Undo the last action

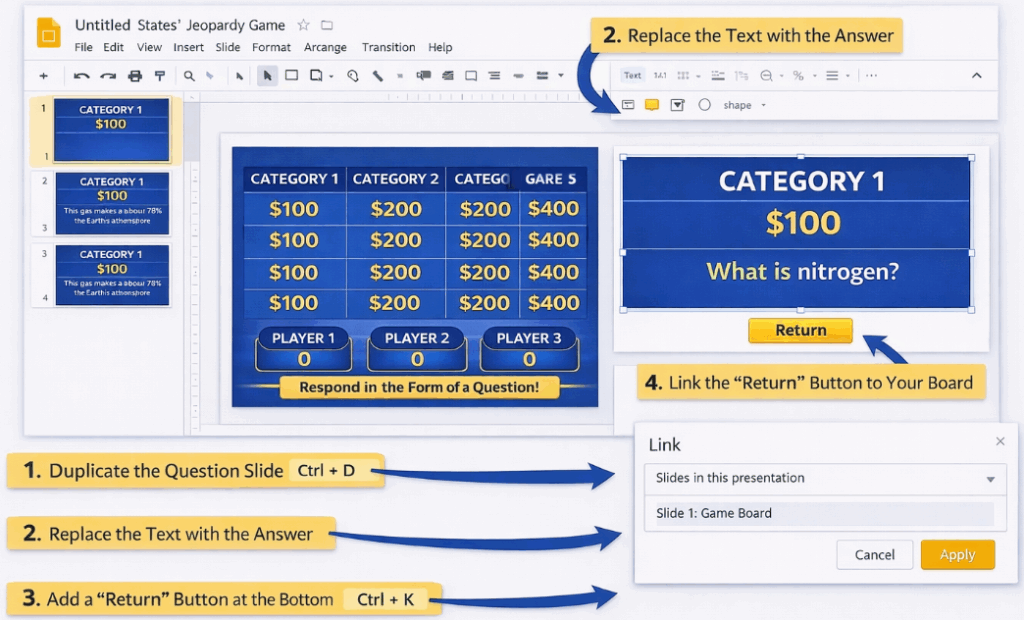[x=80, y=75]
